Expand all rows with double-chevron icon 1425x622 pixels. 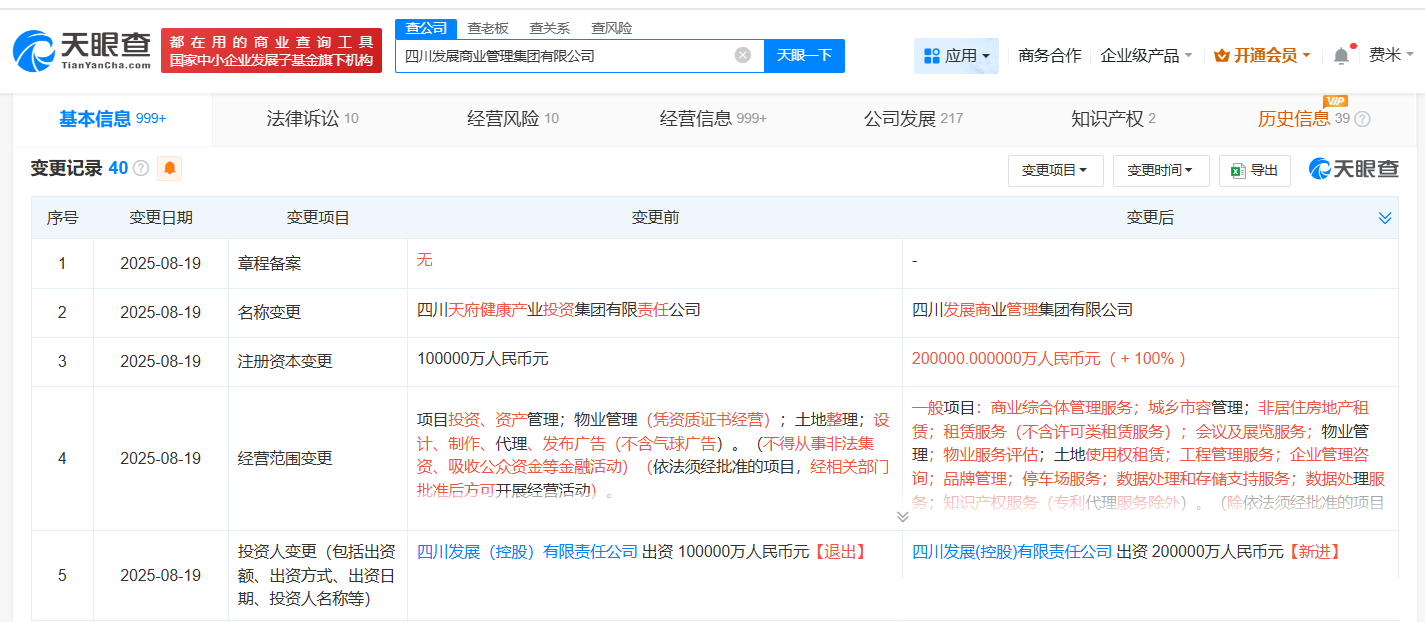[1385, 218]
